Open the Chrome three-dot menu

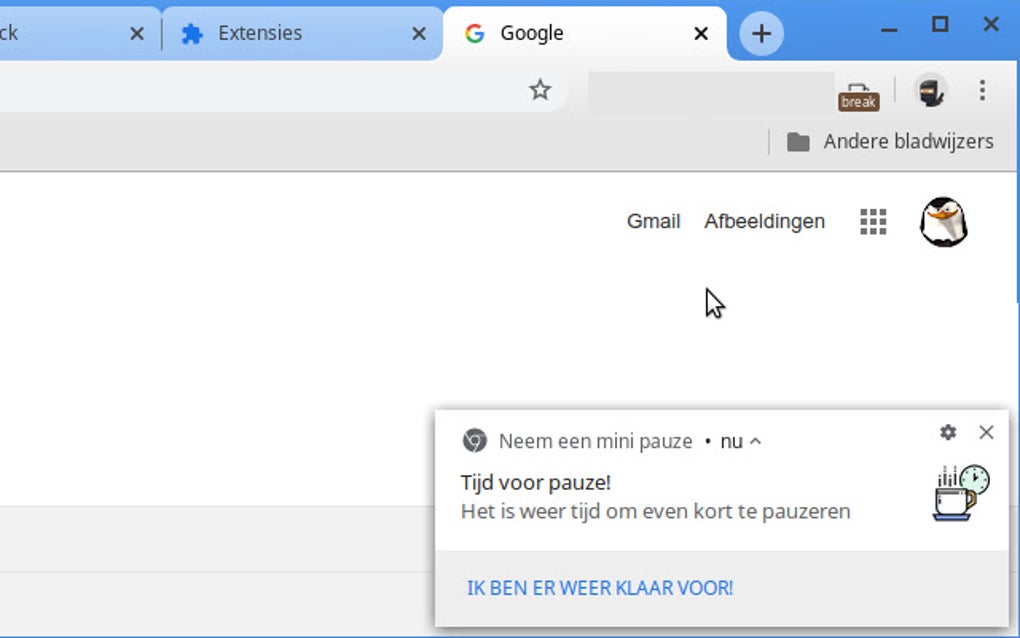point(983,91)
